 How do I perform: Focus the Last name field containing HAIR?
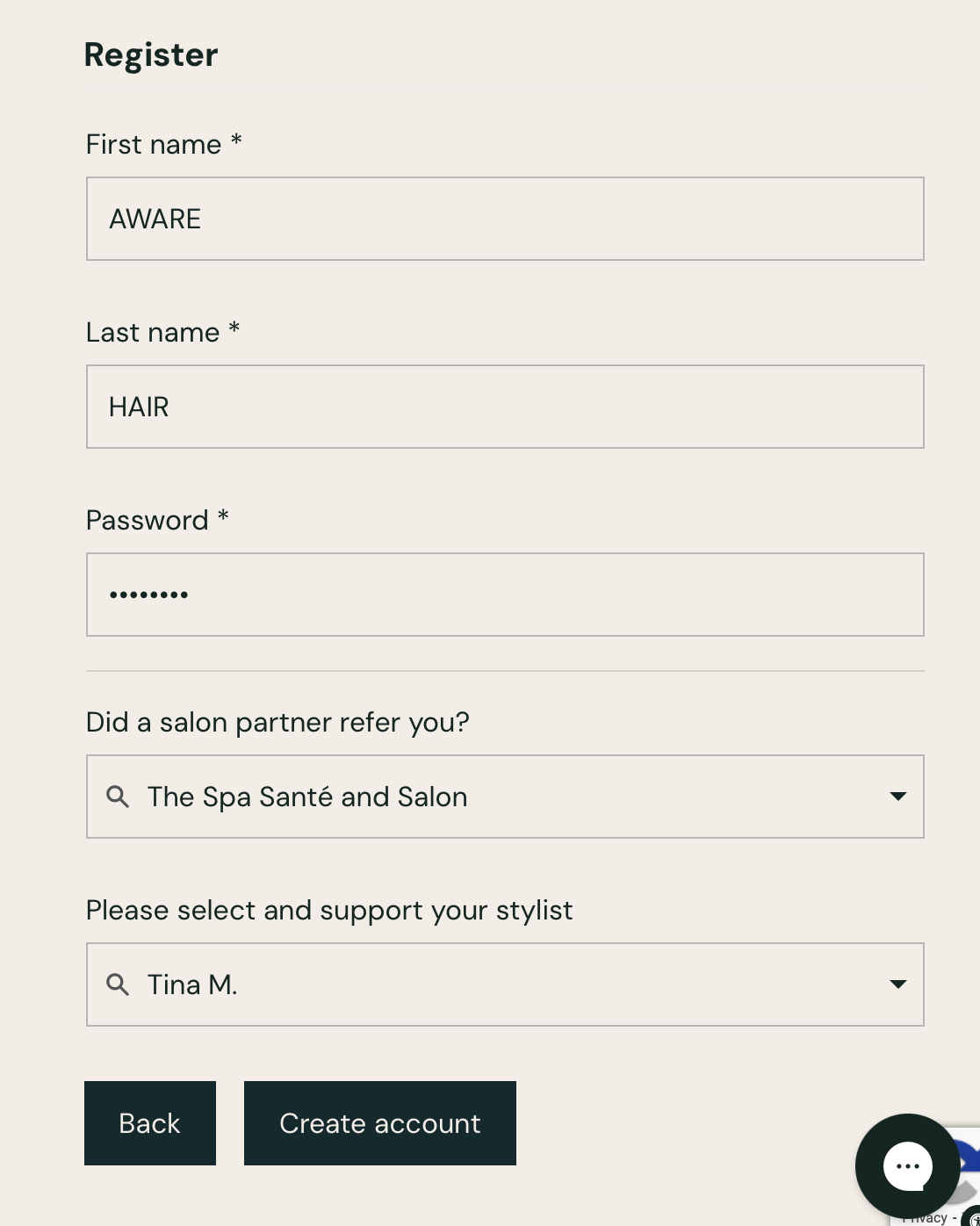click(x=505, y=407)
